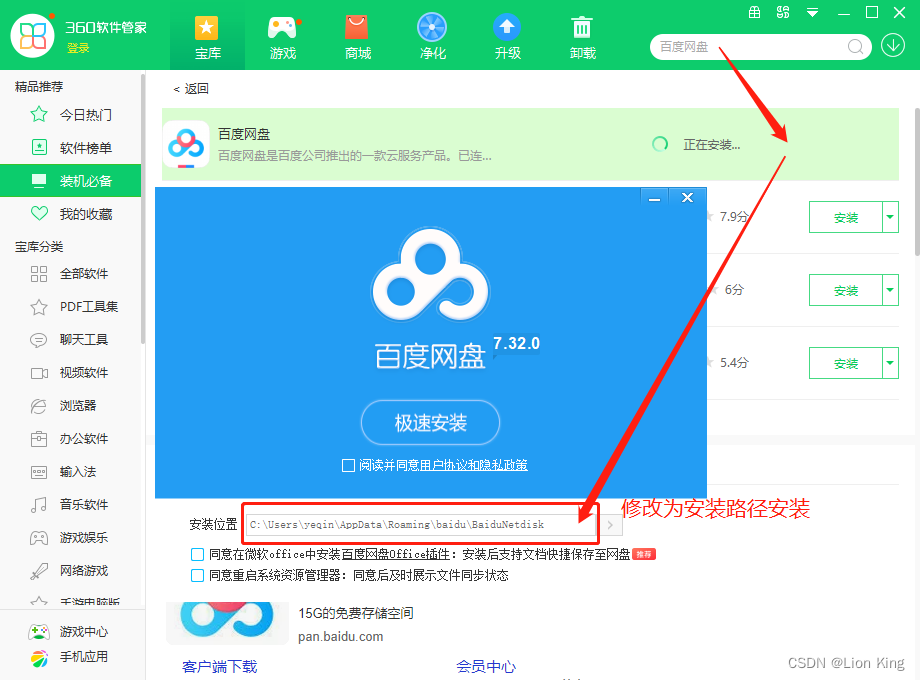The width and height of the screenshot is (920, 680).
Task: Open 游戏娱乐 category
Action: point(70,537)
